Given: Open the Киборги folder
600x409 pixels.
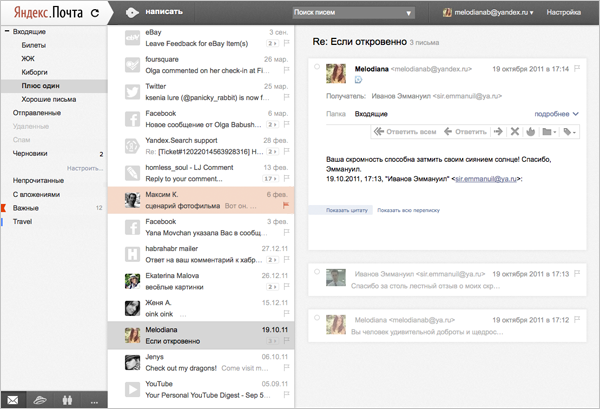Looking at the screenshot, I should 34,72.
